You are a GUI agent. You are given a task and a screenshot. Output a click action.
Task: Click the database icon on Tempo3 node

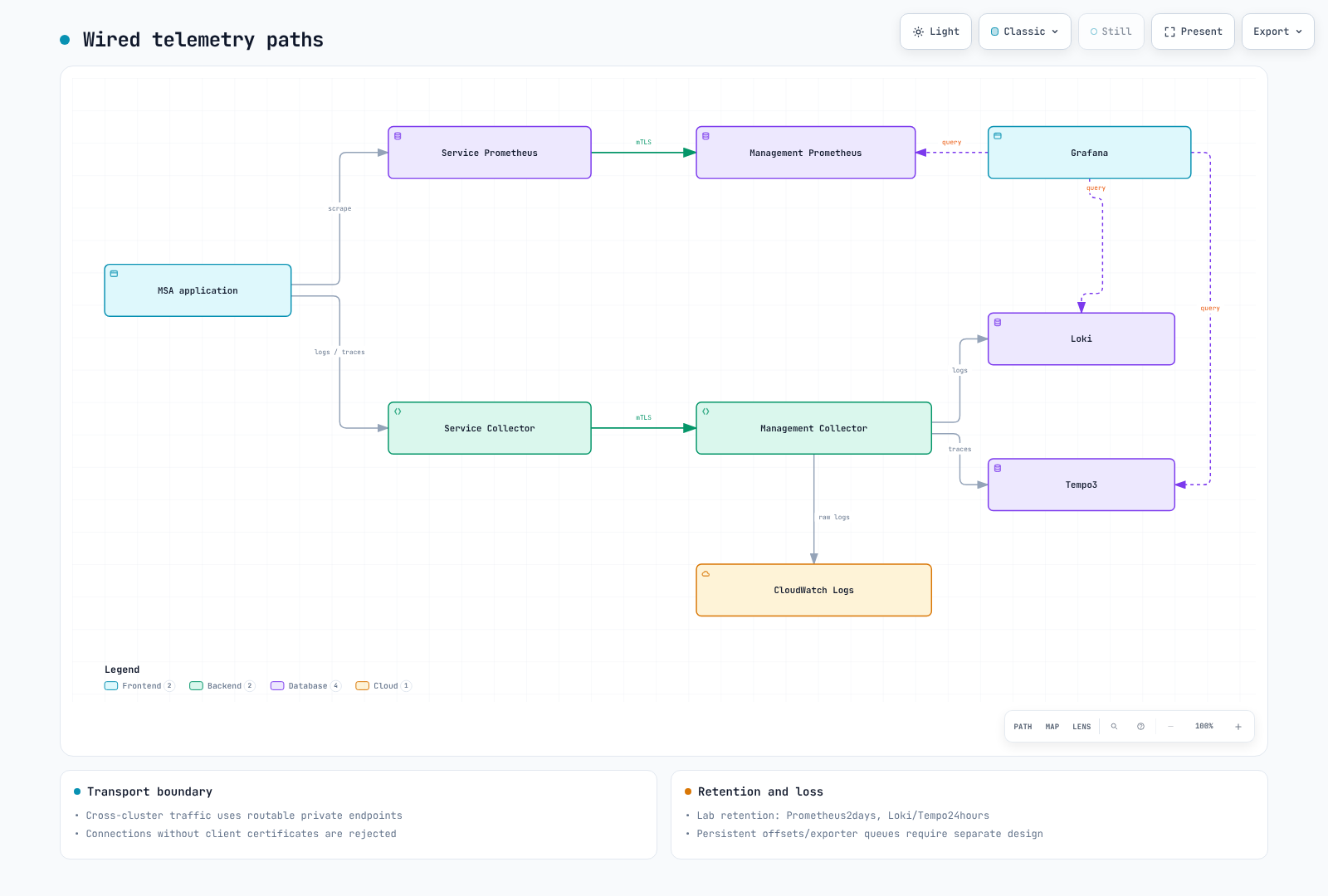click(998, 468)
